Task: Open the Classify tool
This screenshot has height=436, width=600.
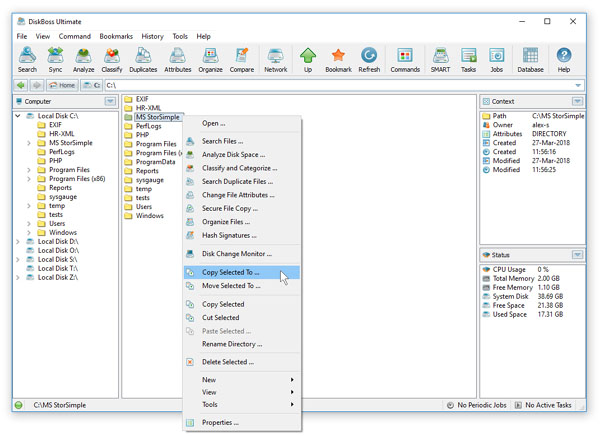Action: (112, 60)
